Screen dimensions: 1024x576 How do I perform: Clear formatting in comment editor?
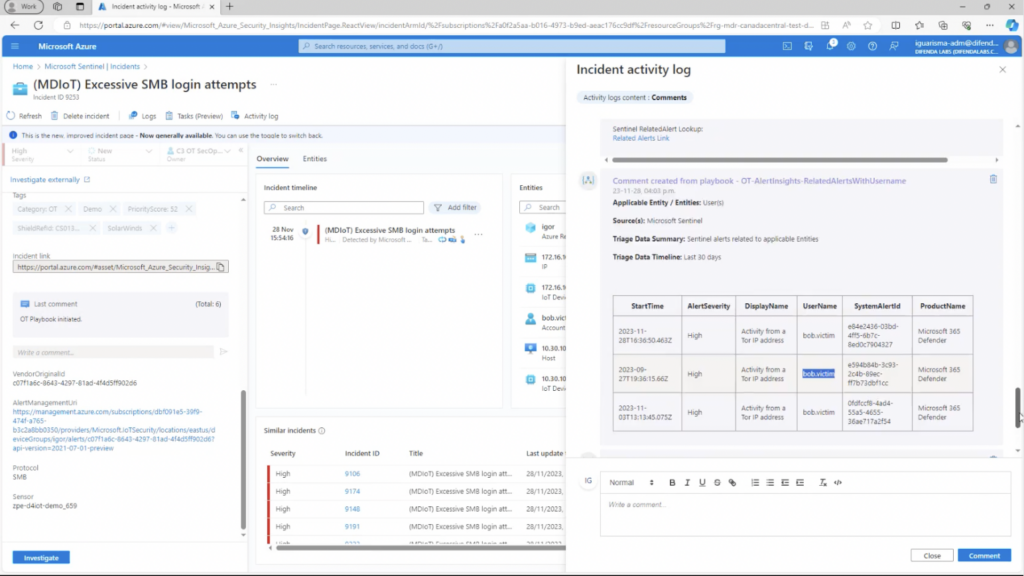point(823,483)
